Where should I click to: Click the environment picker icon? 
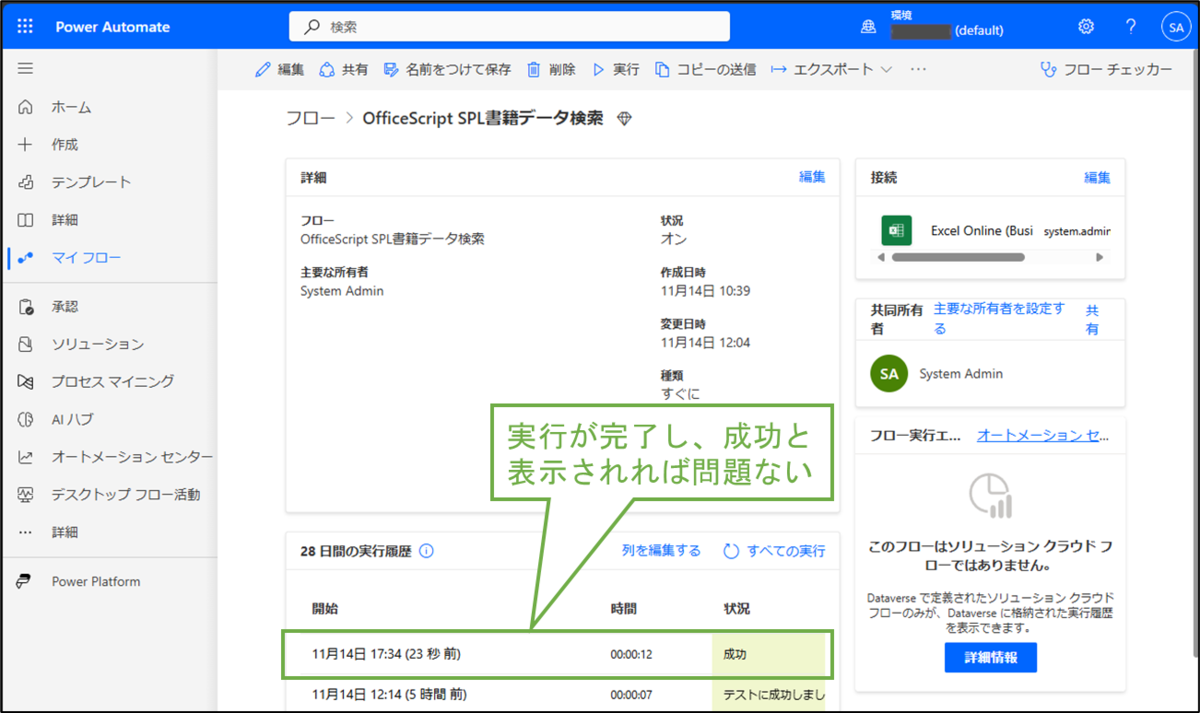tap(868, 28)
